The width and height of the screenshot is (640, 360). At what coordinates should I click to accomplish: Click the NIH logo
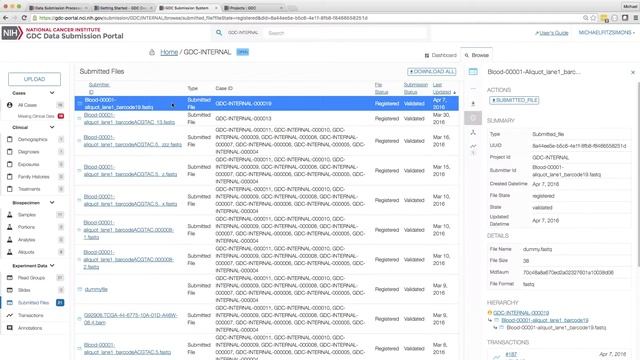pyautogui.click(x=12, y=33)
